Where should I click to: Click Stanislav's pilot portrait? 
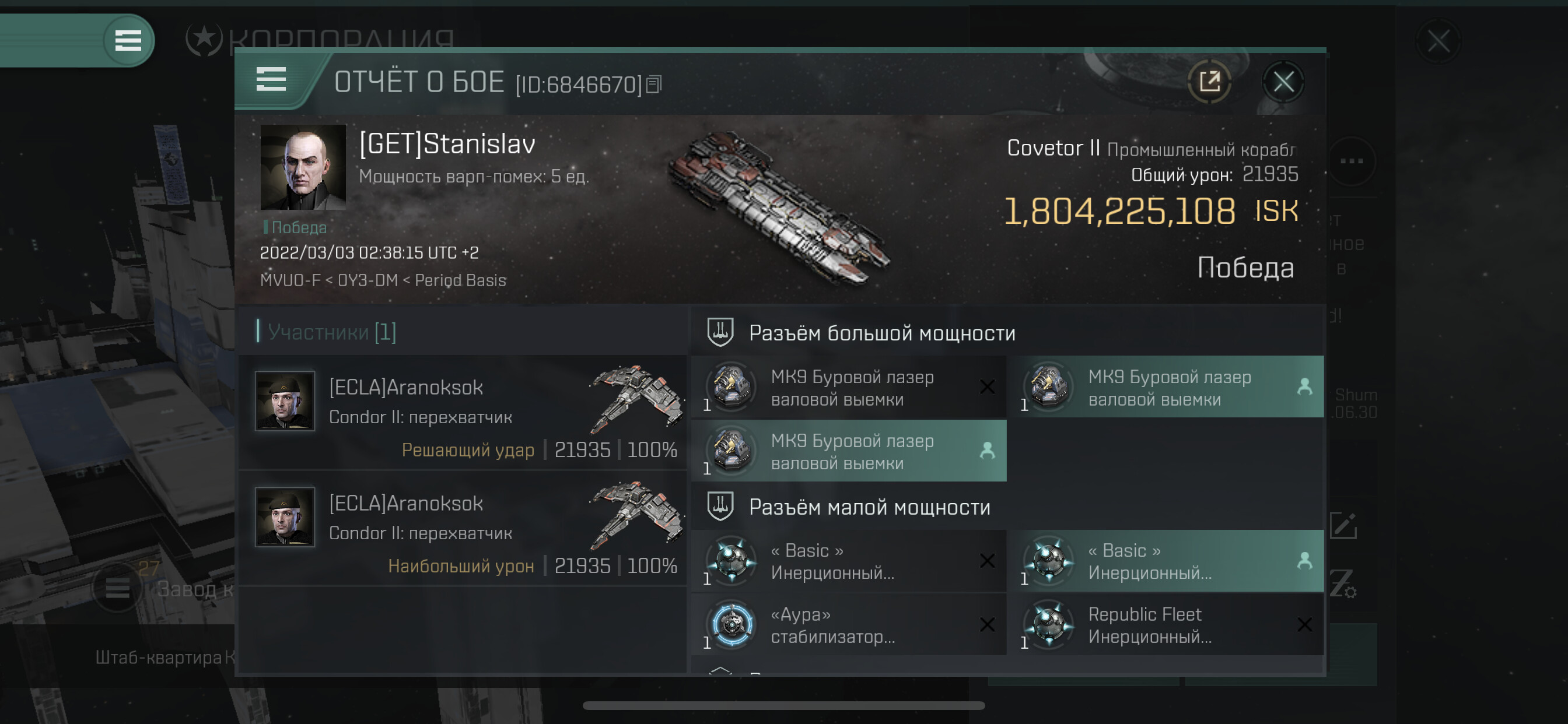[x=303, y=167]
